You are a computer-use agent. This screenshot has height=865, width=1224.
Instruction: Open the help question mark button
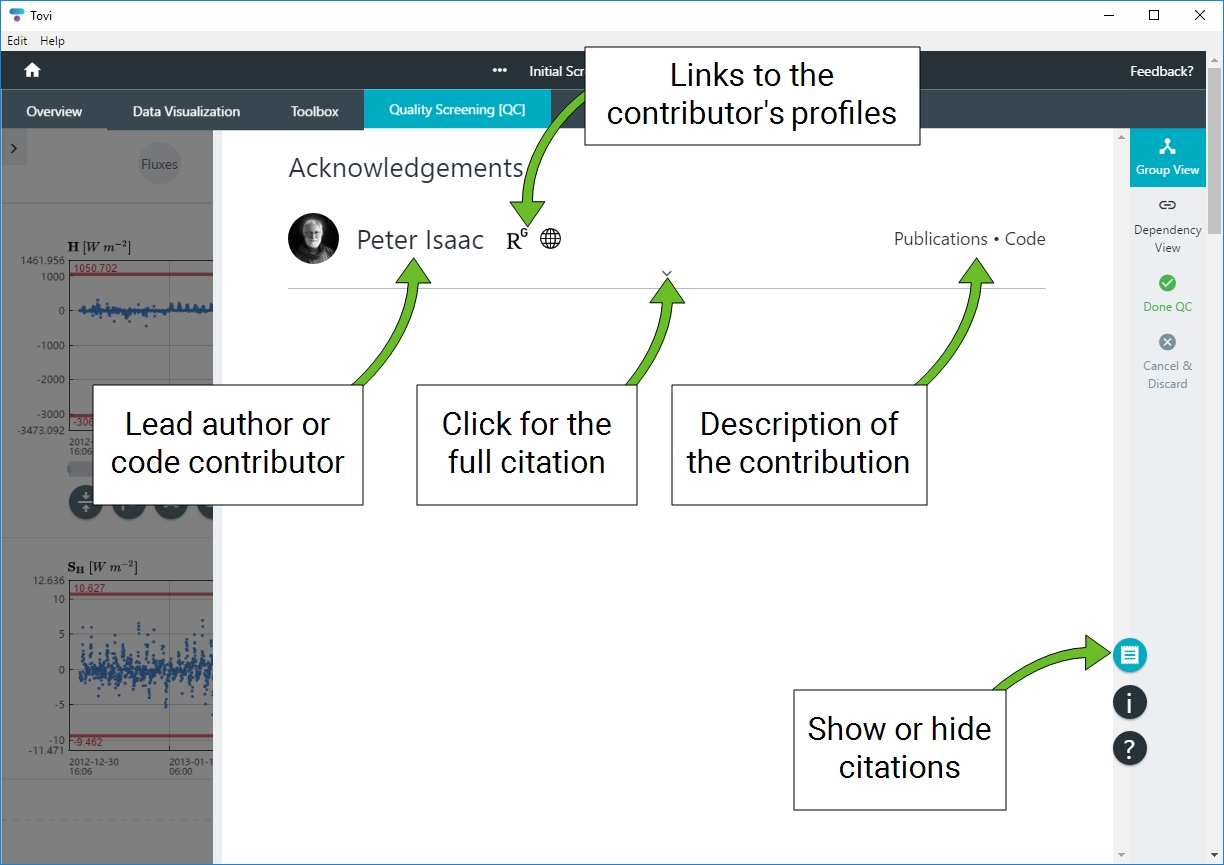tap(1129, 748)
